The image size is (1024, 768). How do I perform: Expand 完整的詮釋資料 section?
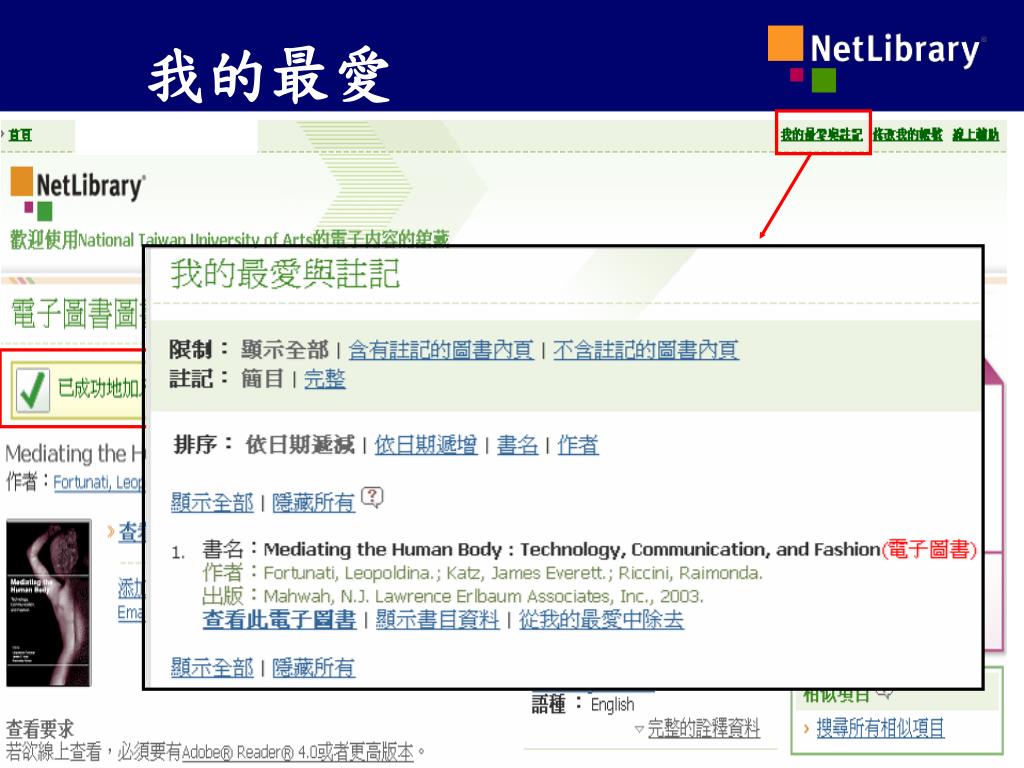[703, 728]
